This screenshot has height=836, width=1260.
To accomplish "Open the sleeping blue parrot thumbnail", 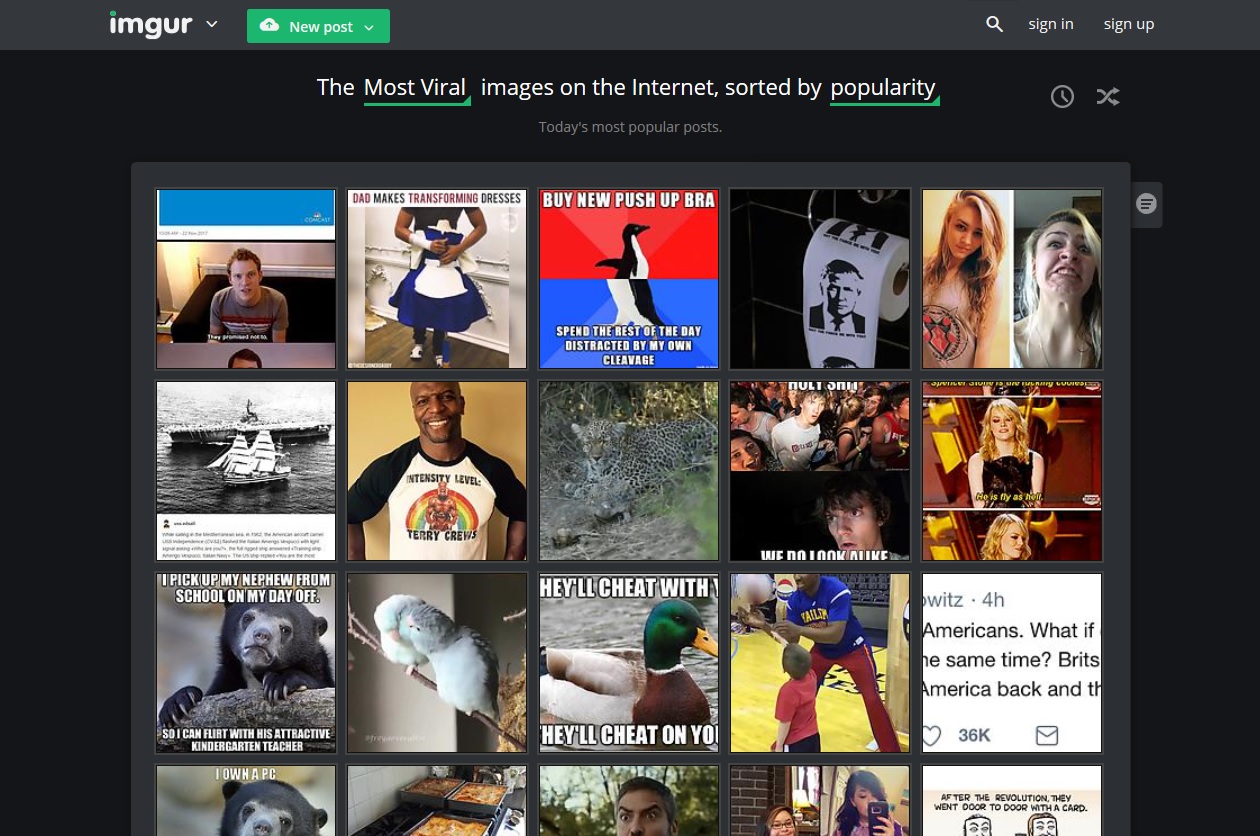I will click(x=437, y=662).
